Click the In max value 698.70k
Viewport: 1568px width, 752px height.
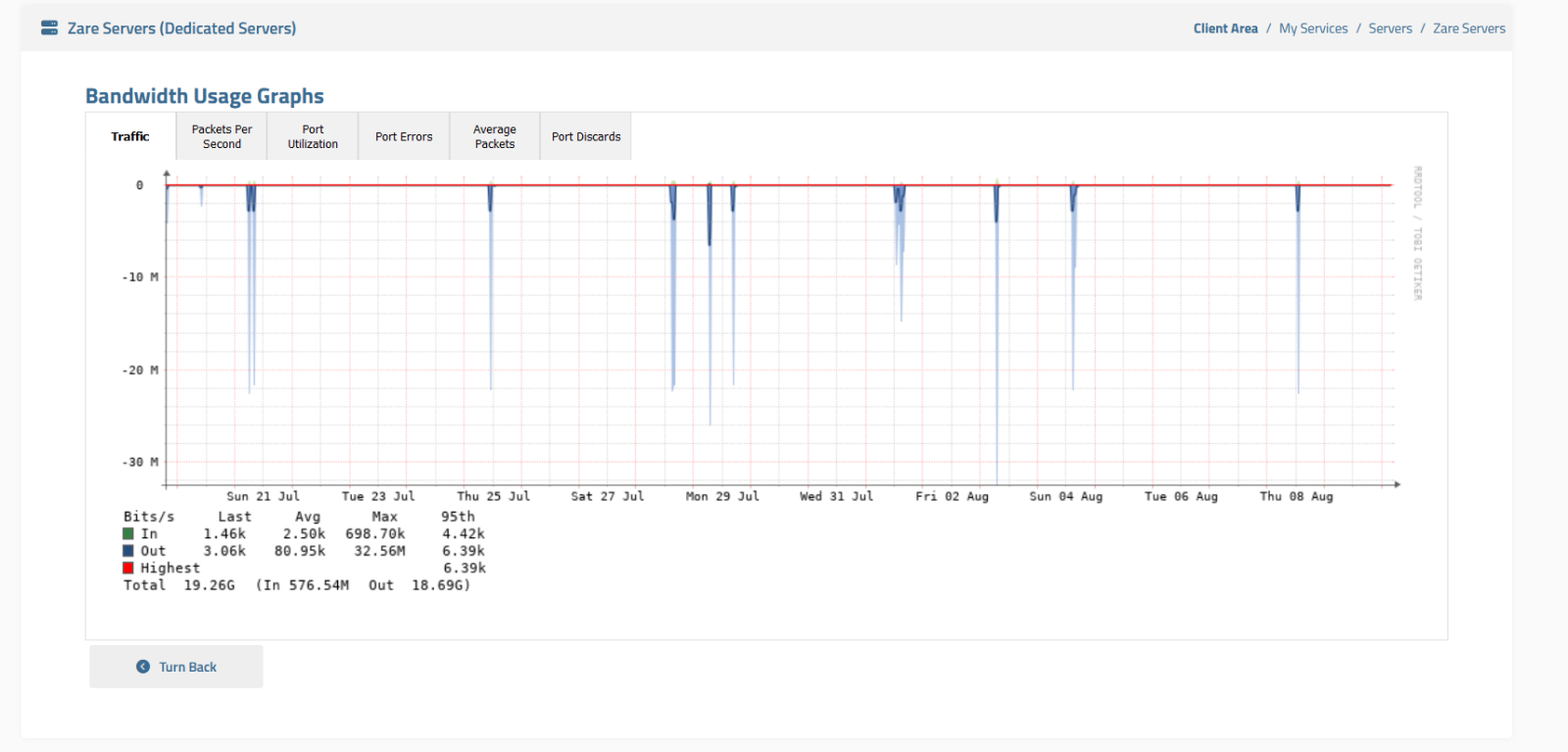tap(375, 533)
